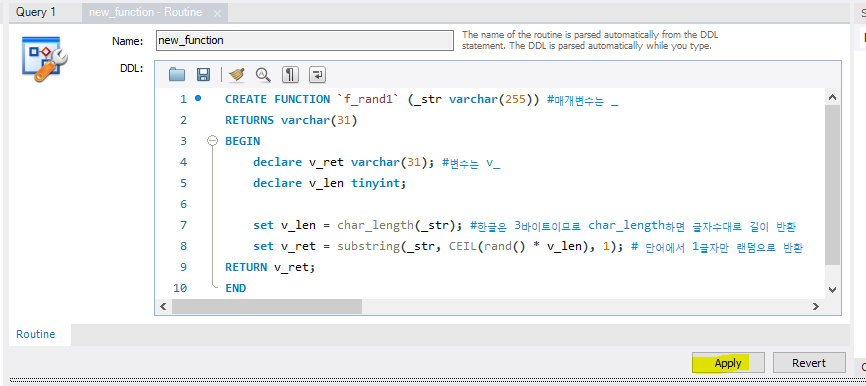
Task: Collapse the BEGIN block fold marker
Action: pyautogui.click(x=212, y=141)
